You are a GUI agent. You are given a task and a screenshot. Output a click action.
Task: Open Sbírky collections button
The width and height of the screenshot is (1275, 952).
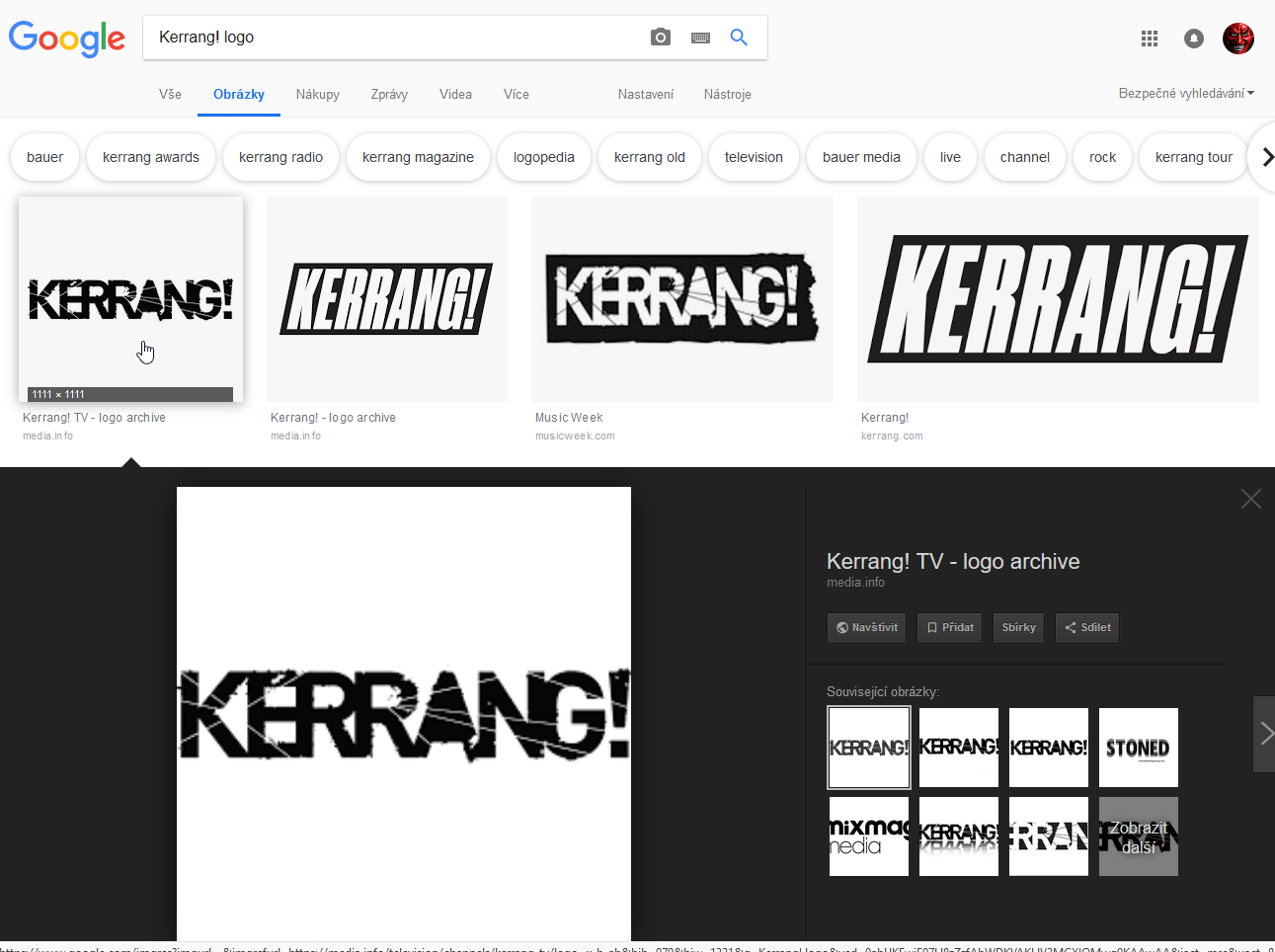pos(1018,627)
